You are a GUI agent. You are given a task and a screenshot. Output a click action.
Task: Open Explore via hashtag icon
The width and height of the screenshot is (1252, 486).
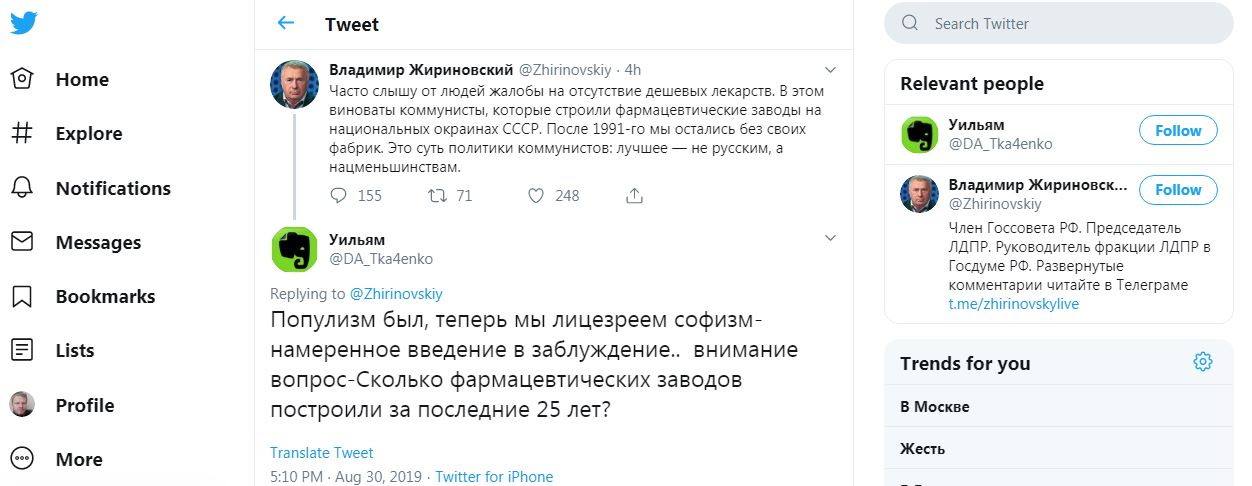[x=22, y=133]
